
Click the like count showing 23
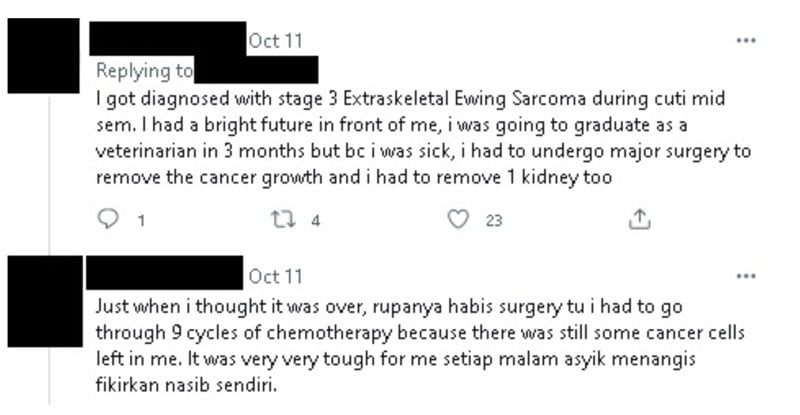pos(494,221)
